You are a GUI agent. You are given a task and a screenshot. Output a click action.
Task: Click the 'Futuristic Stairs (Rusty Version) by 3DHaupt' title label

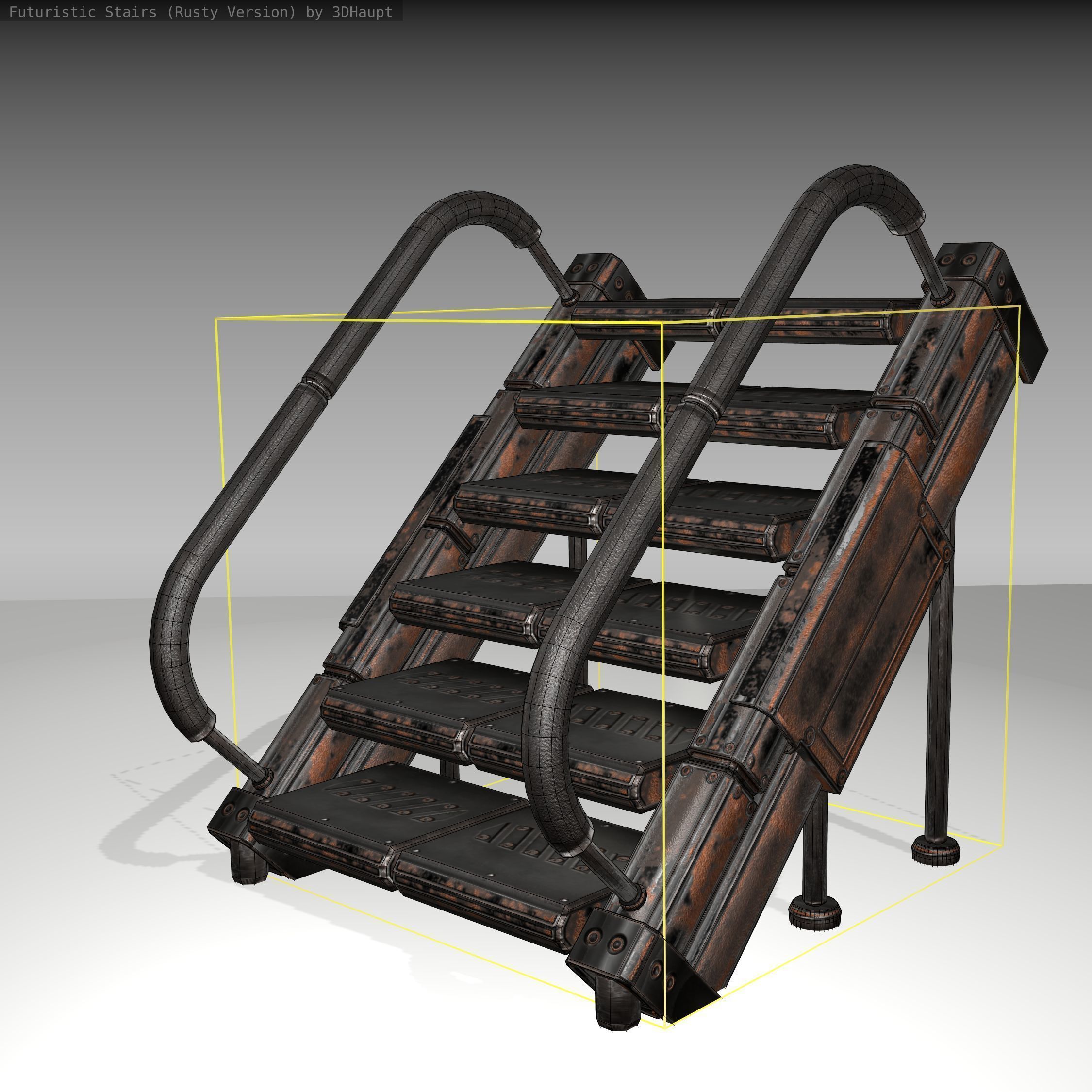point(200,12)
